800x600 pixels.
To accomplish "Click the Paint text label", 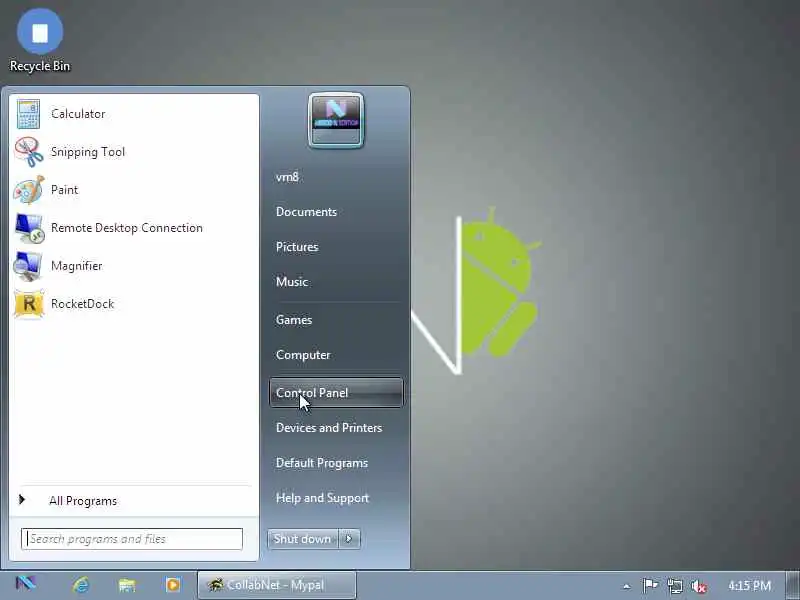I will (x=64, y=190).
